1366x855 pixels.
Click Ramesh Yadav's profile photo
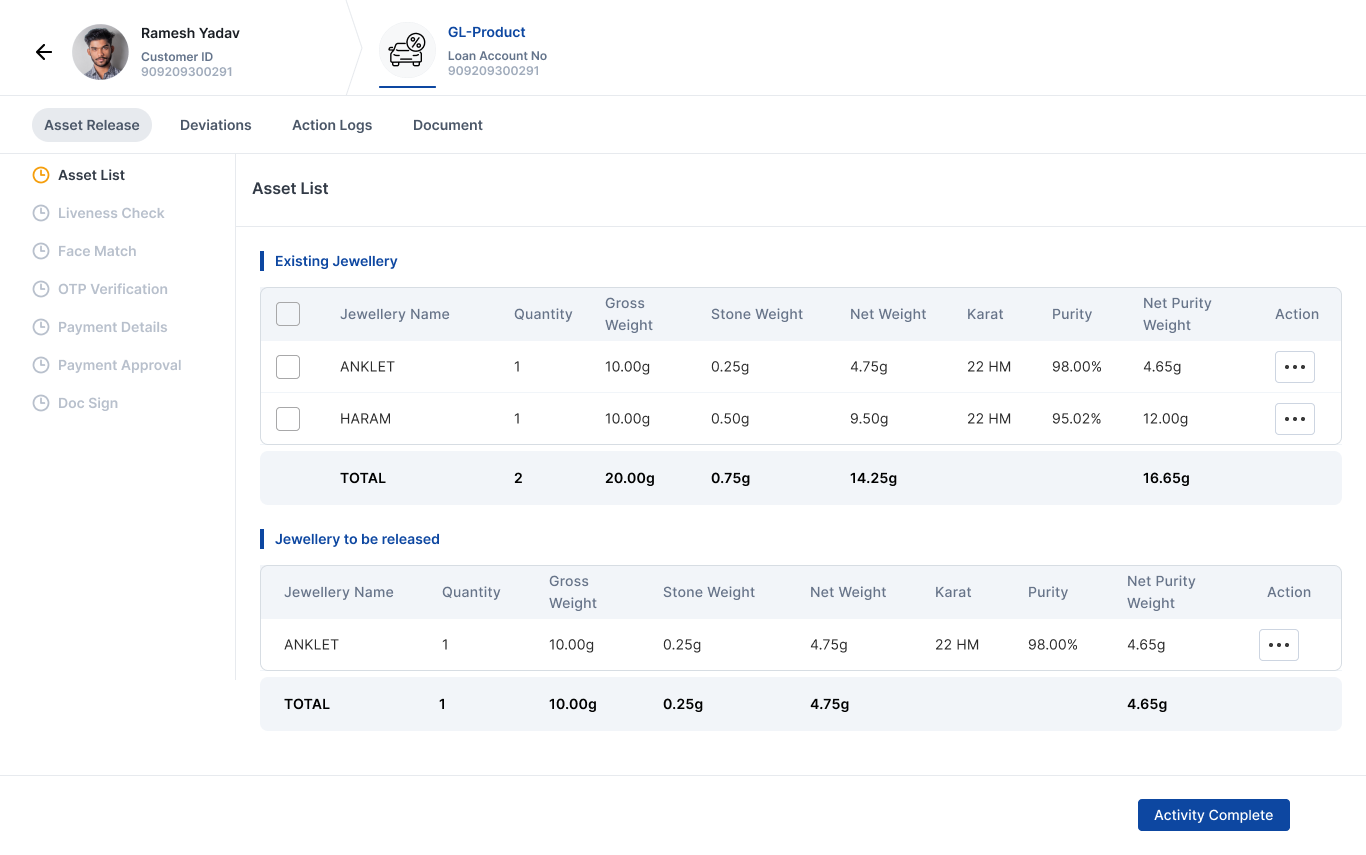100,52
